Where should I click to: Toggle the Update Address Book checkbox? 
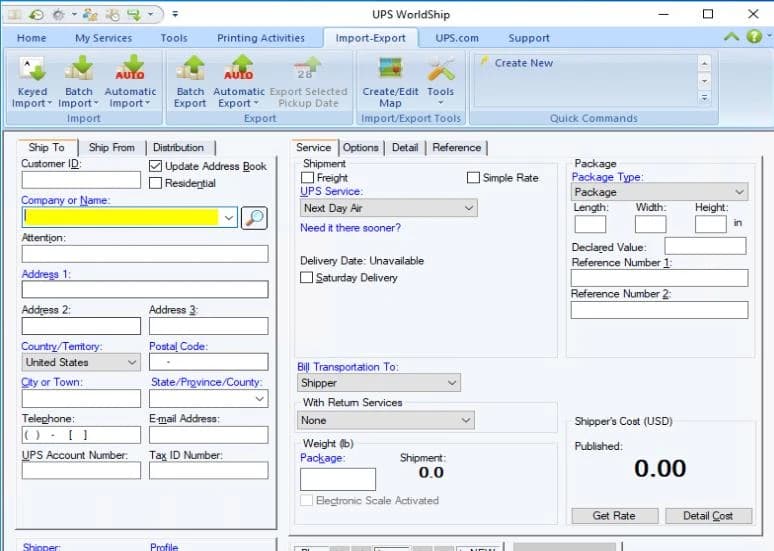(x=155, y=166)
